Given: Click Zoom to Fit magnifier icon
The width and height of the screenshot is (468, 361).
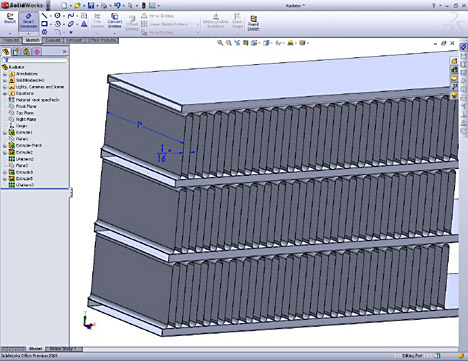Looking at the screenshot, I should coord(220,43).
